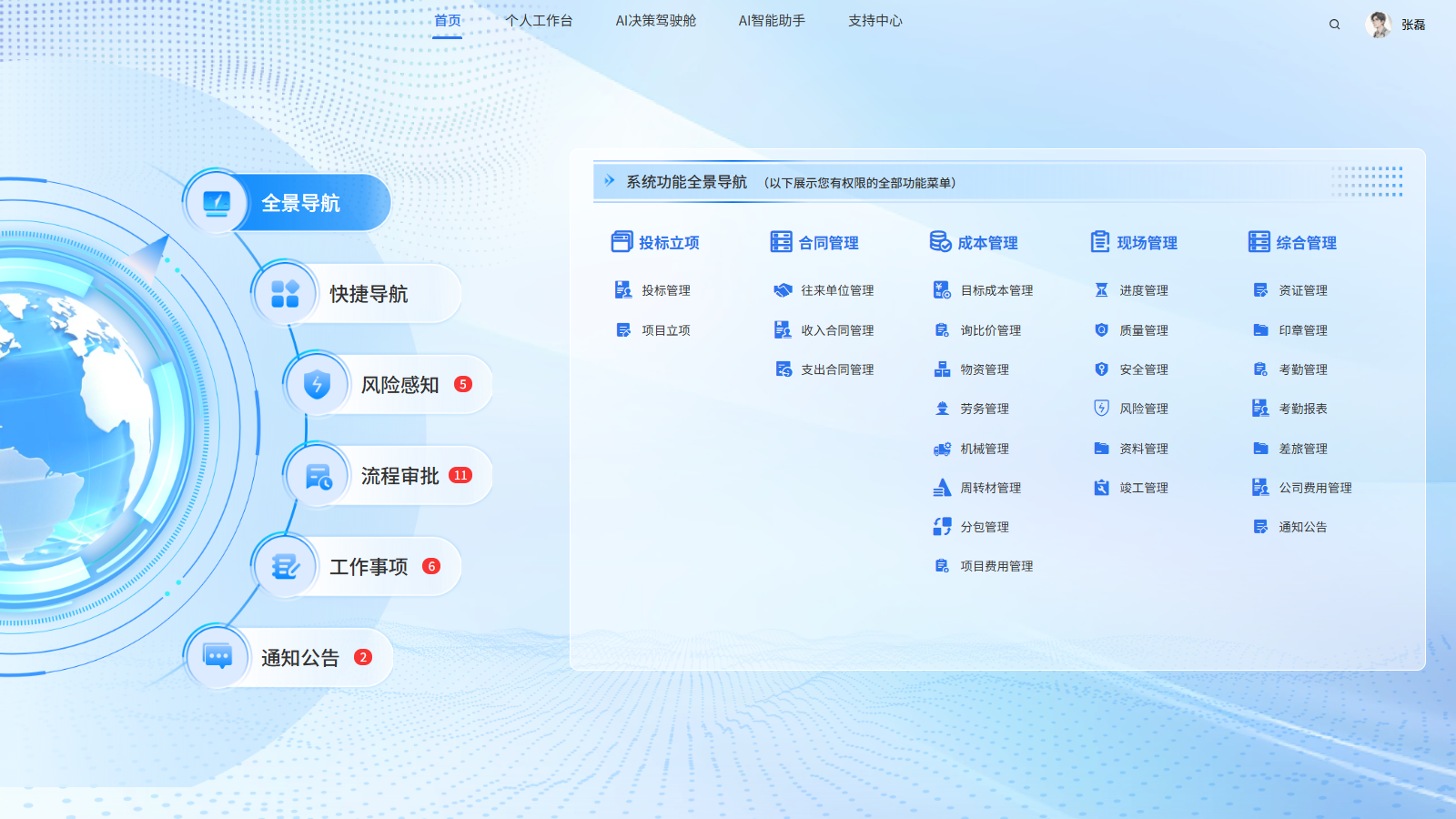Click the 工作事项 icon
The height and width of the screenshot is (819, 1456).
tap(285, 566)
